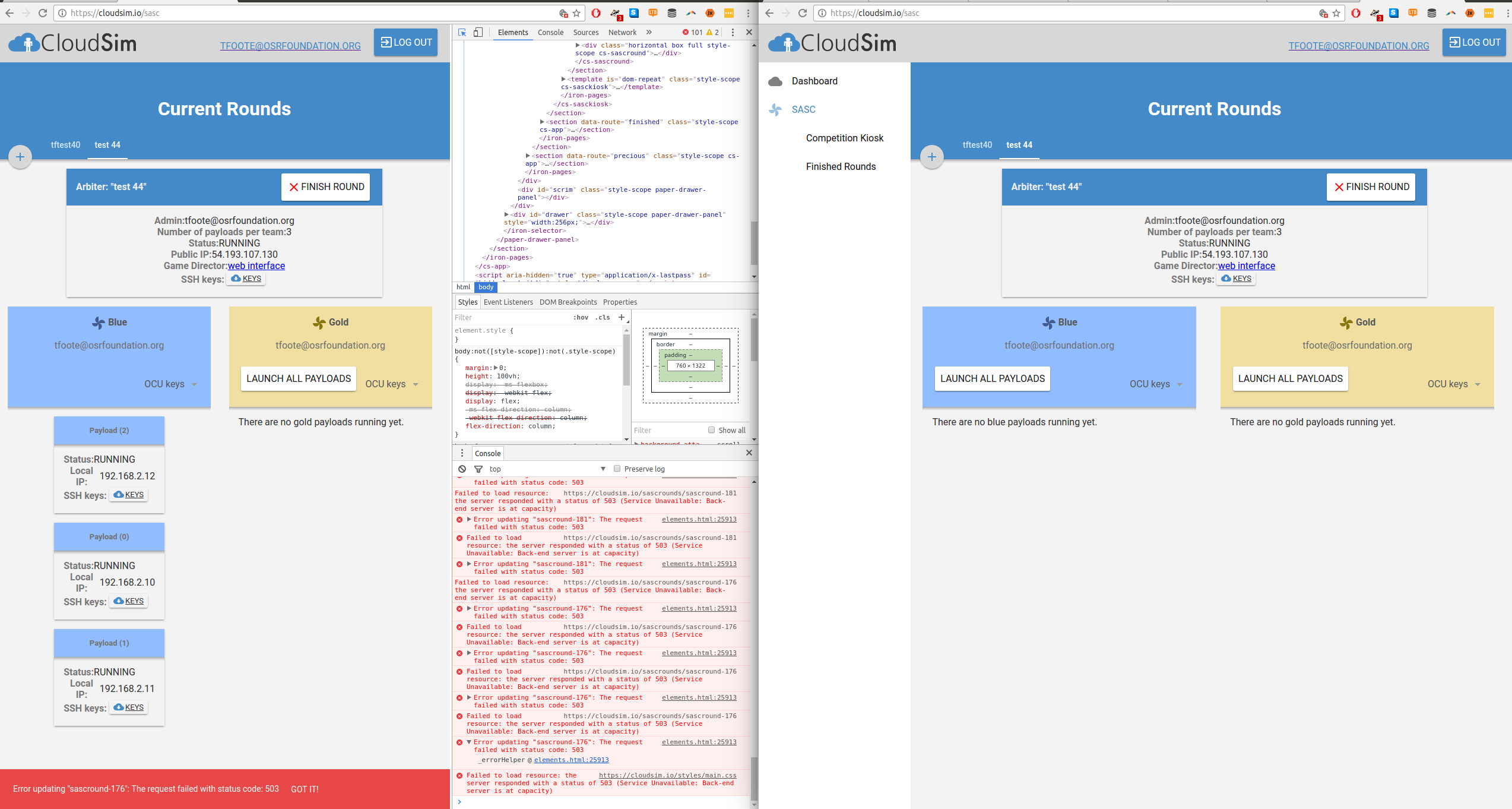
Task: Dismiss error toast with GOT IT!
Action: coord(305,789)
